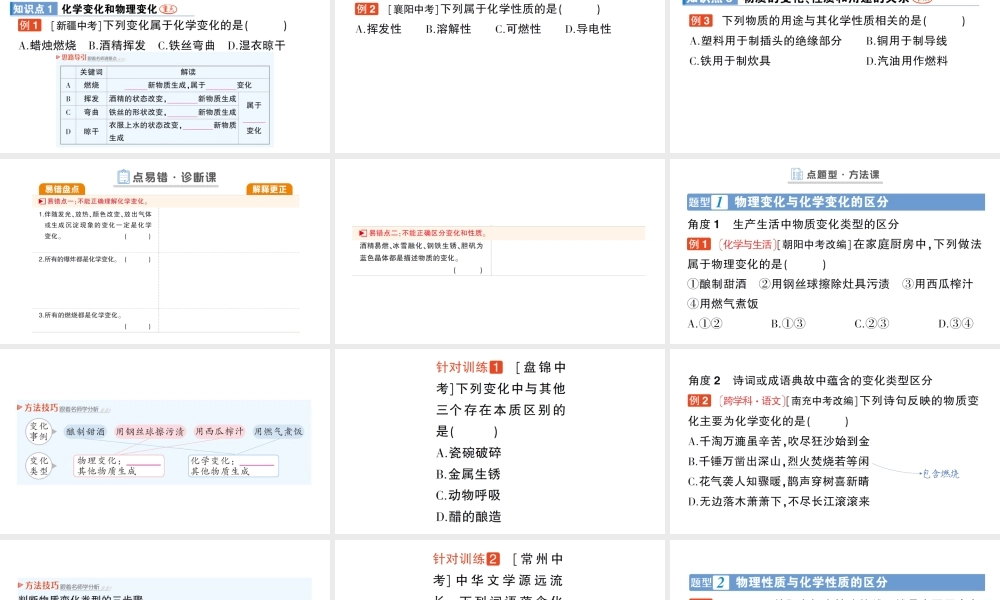The image size is (1000, 600).
Task: Click the red 例1 badge
Action: [x=29, y=25]
